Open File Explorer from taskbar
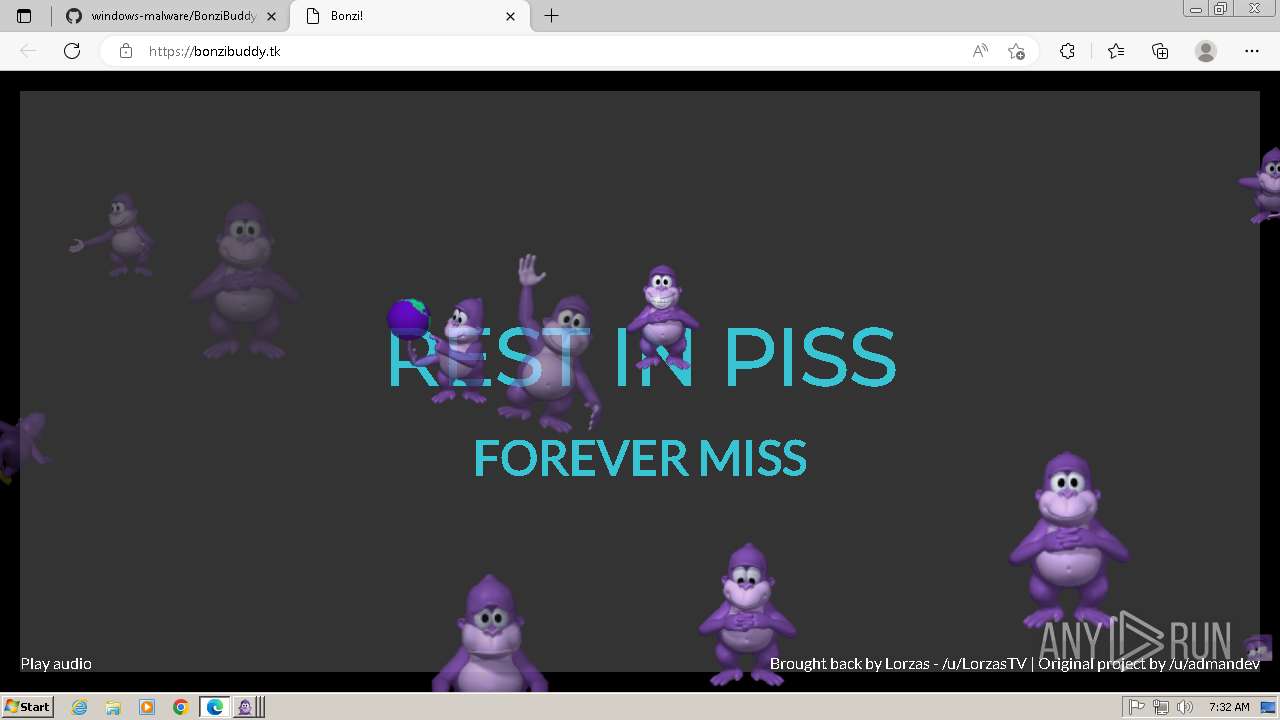Viewport: 1280px width, 720px height. pos(113,707)
